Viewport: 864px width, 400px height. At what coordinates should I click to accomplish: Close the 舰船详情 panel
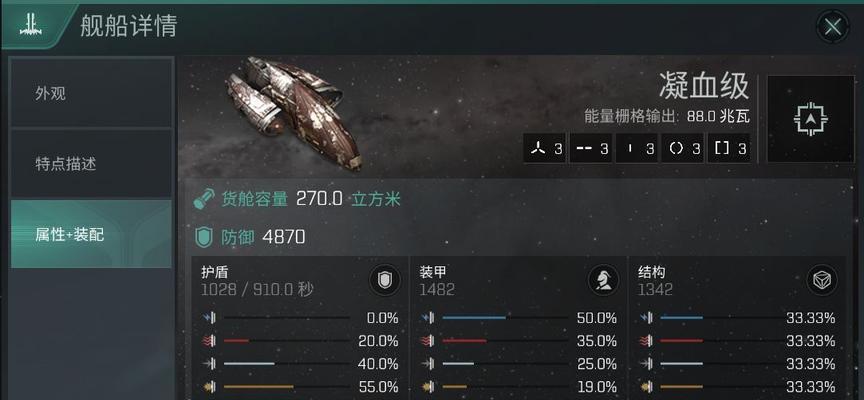[833, 26]
